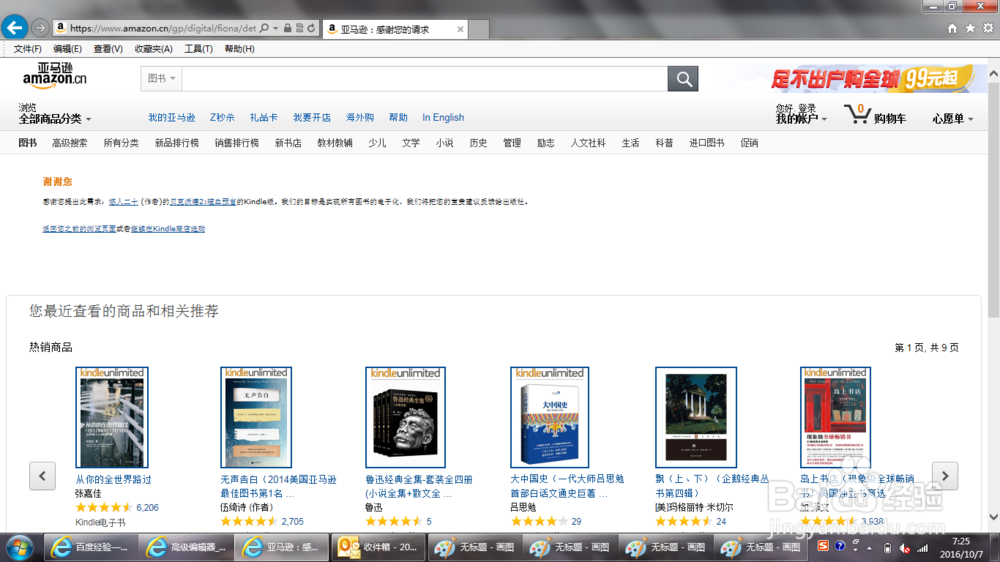Refresh the page with the reload icon
This screenshot has height=562, width=1000.
coord(311,28)
